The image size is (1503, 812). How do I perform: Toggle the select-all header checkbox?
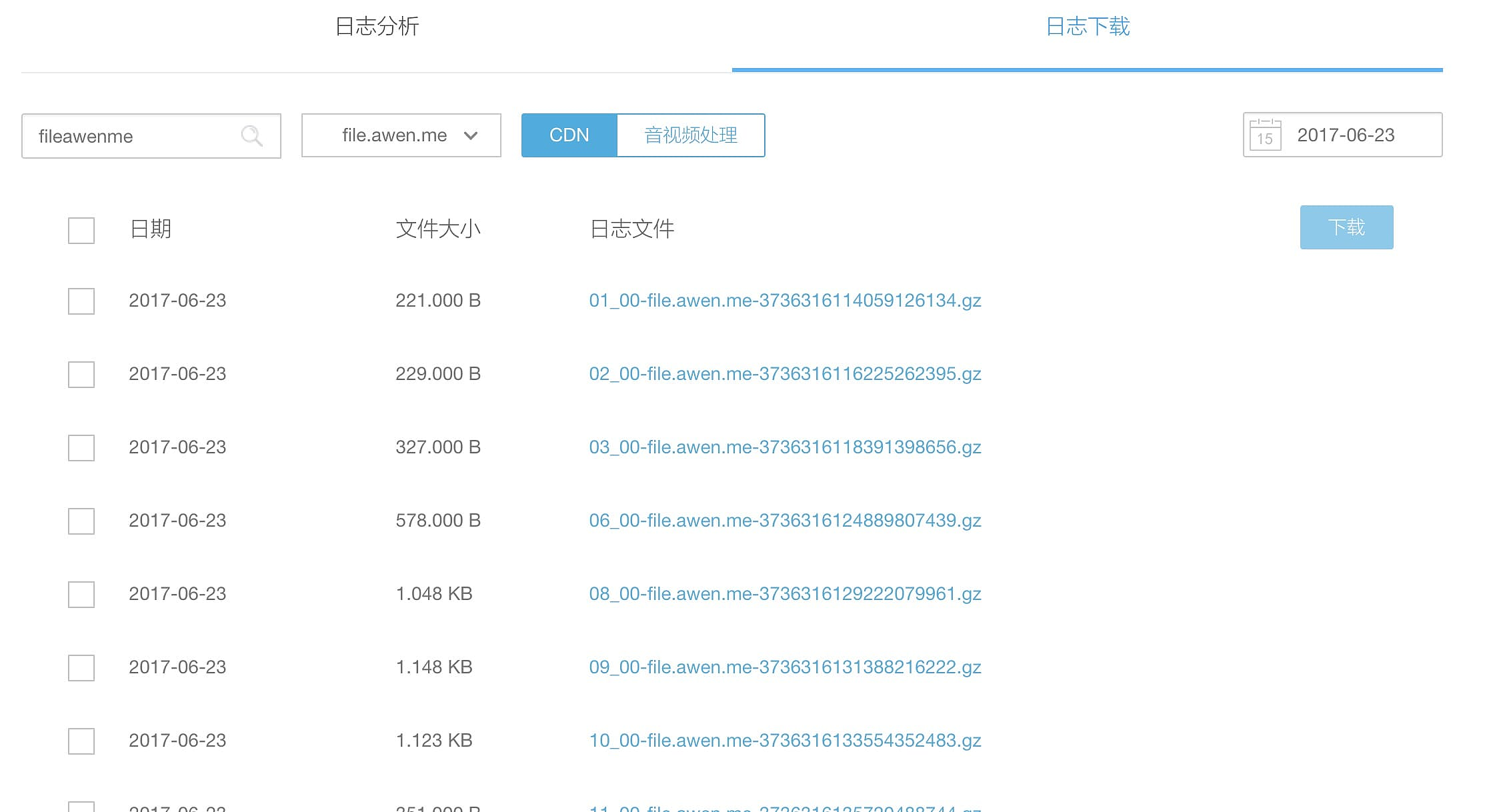tap(81, 231)
